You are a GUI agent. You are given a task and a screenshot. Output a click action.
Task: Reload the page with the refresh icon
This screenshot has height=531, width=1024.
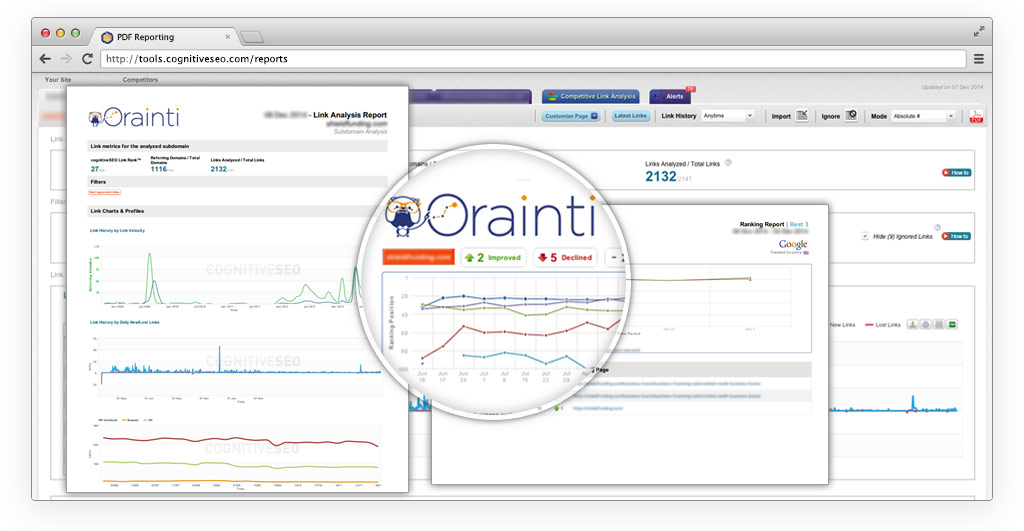87,59
